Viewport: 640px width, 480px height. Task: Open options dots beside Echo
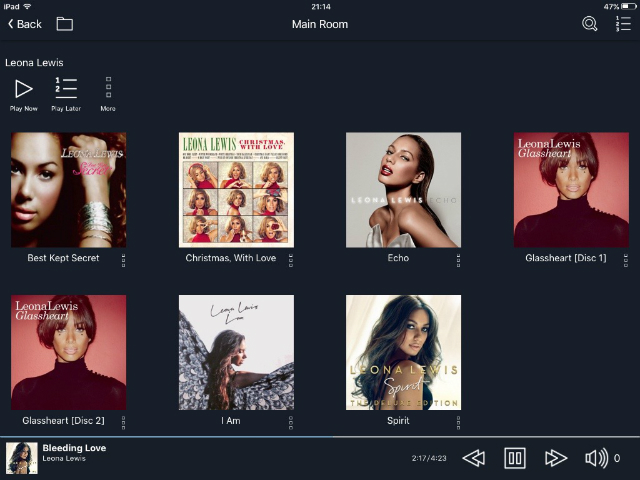(458, 260)
